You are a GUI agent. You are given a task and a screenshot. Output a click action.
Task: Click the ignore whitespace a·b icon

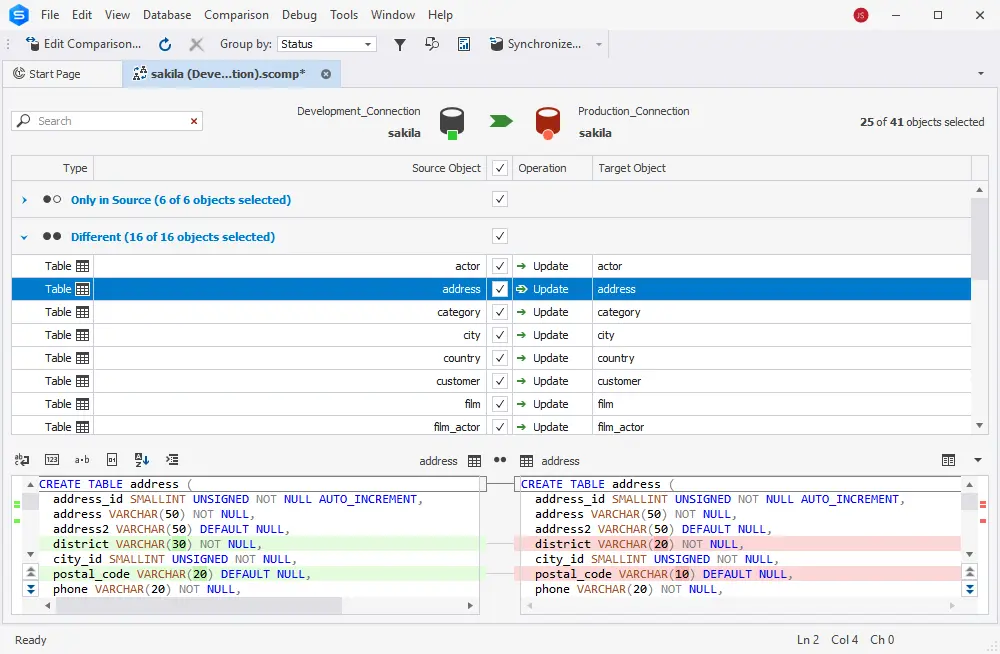[x=81, y=459]
